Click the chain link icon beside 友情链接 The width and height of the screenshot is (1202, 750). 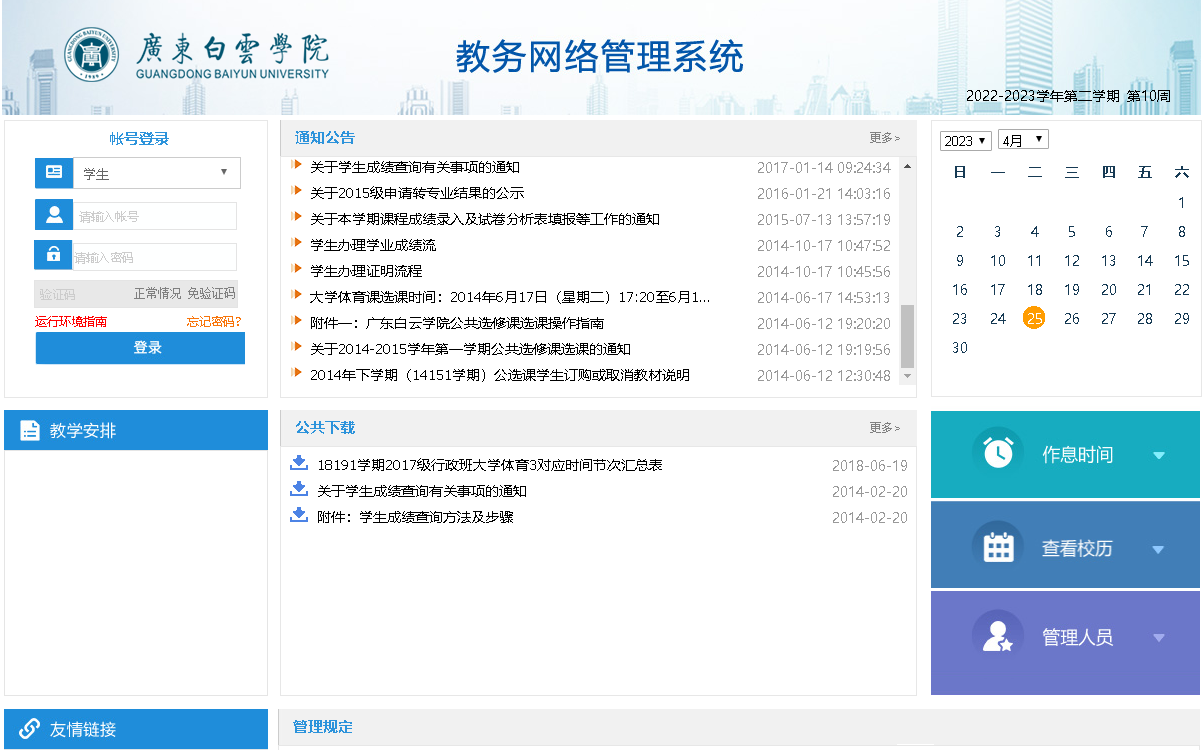(29, 729)
